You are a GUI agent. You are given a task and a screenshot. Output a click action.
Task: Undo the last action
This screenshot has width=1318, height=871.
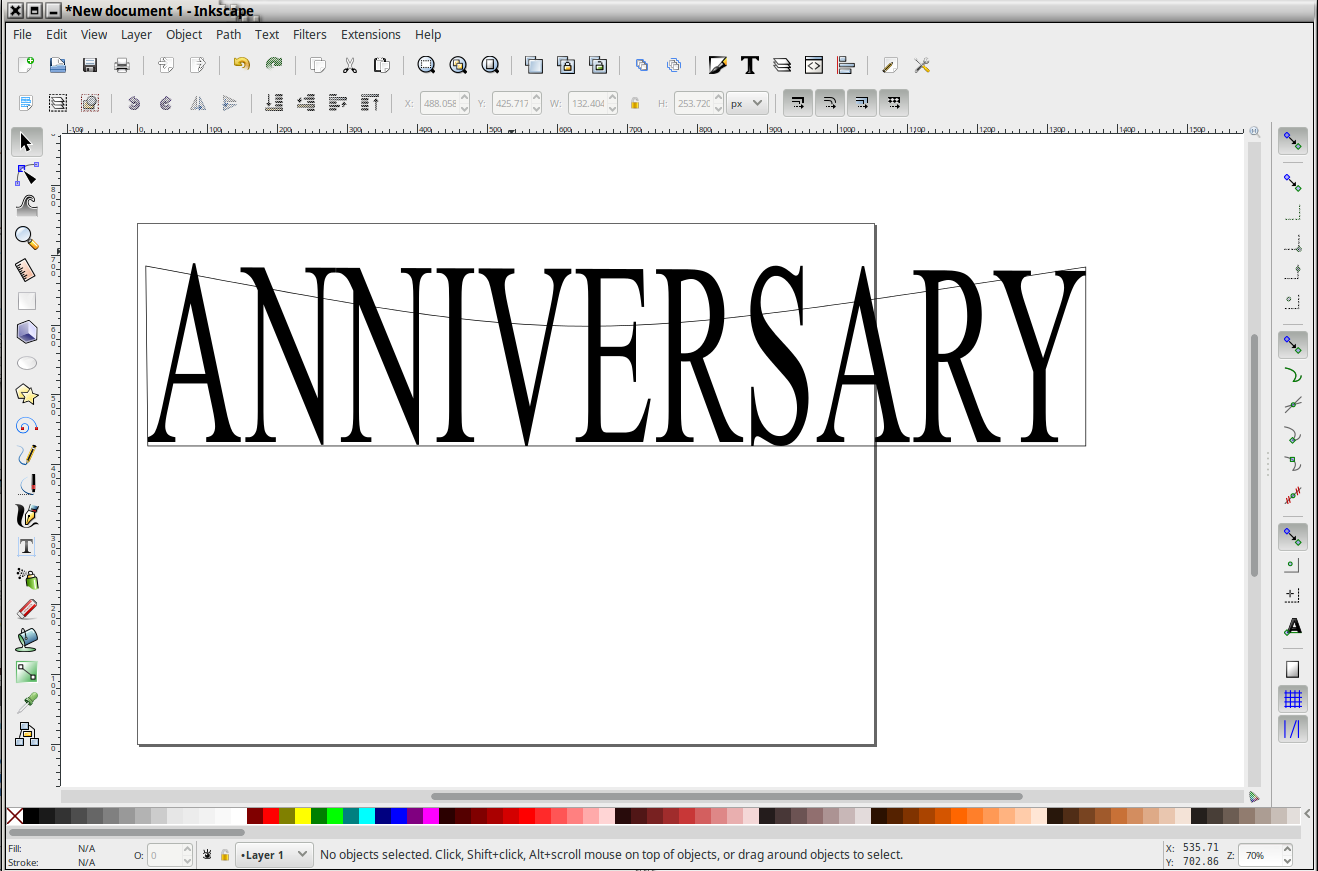pos(240,65)
